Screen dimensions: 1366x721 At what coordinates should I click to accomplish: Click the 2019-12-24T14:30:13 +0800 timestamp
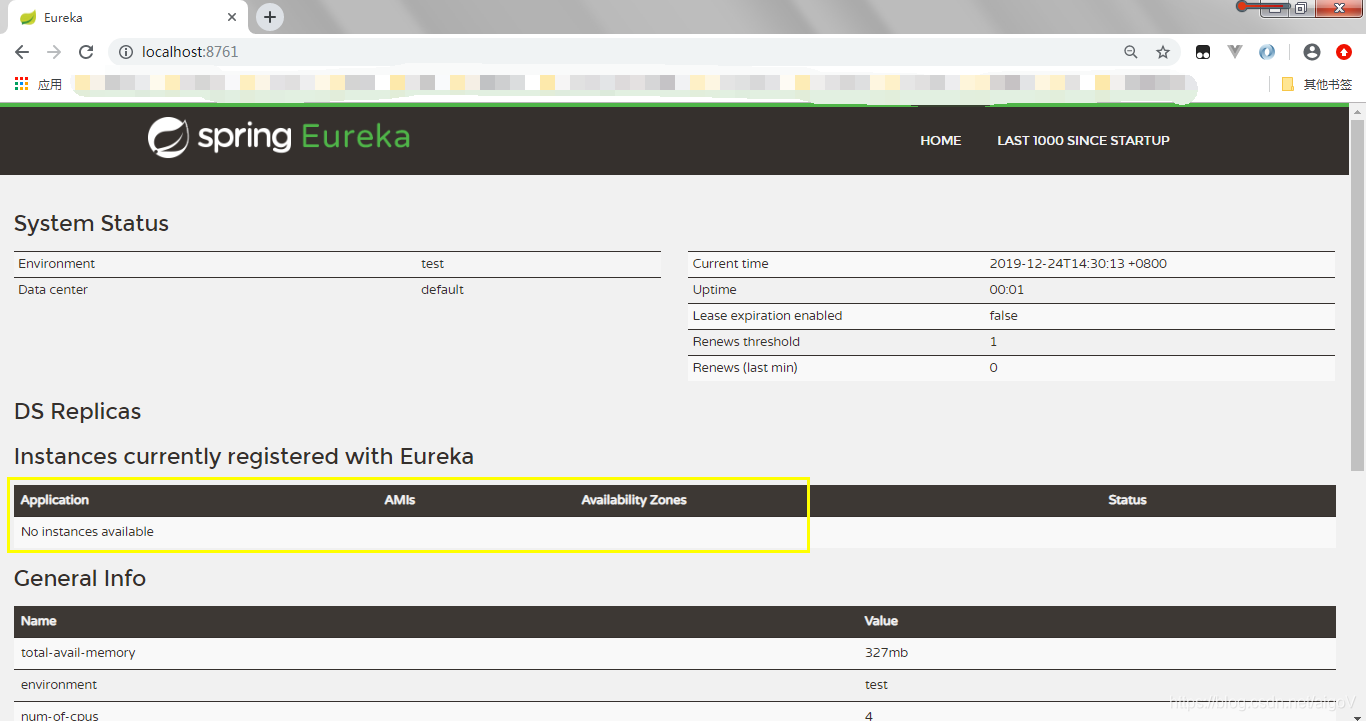click(1078, 264)
